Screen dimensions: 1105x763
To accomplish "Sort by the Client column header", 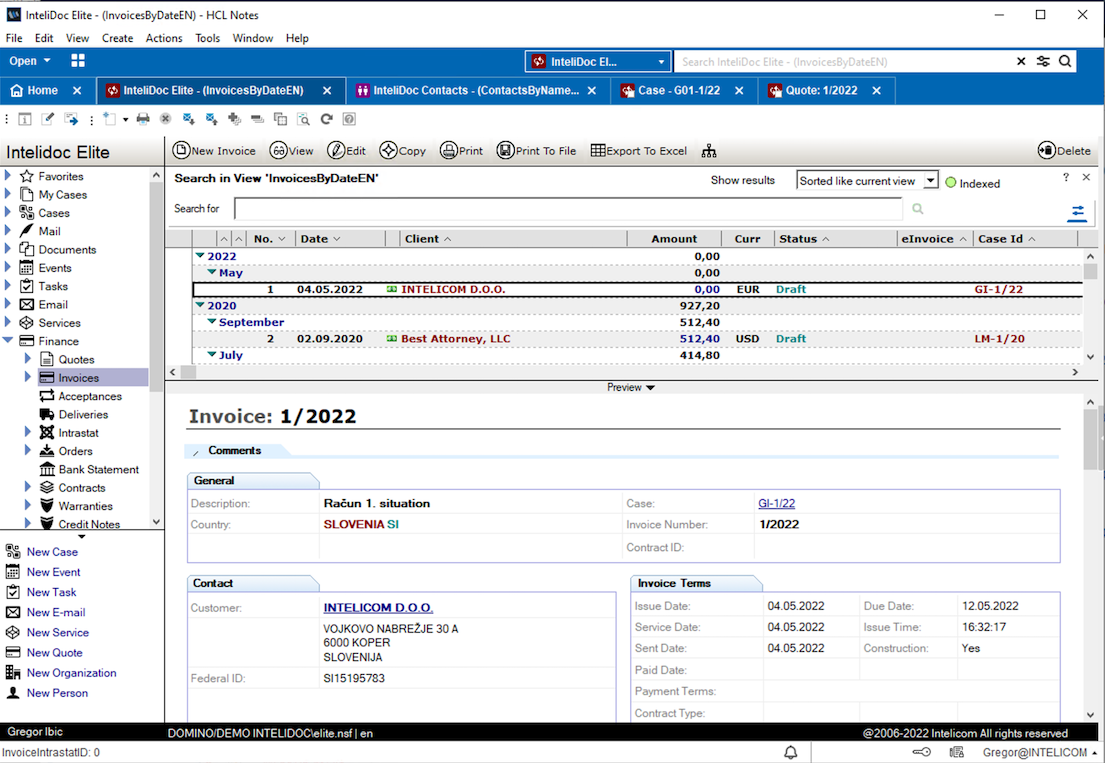I will point(428,239).
